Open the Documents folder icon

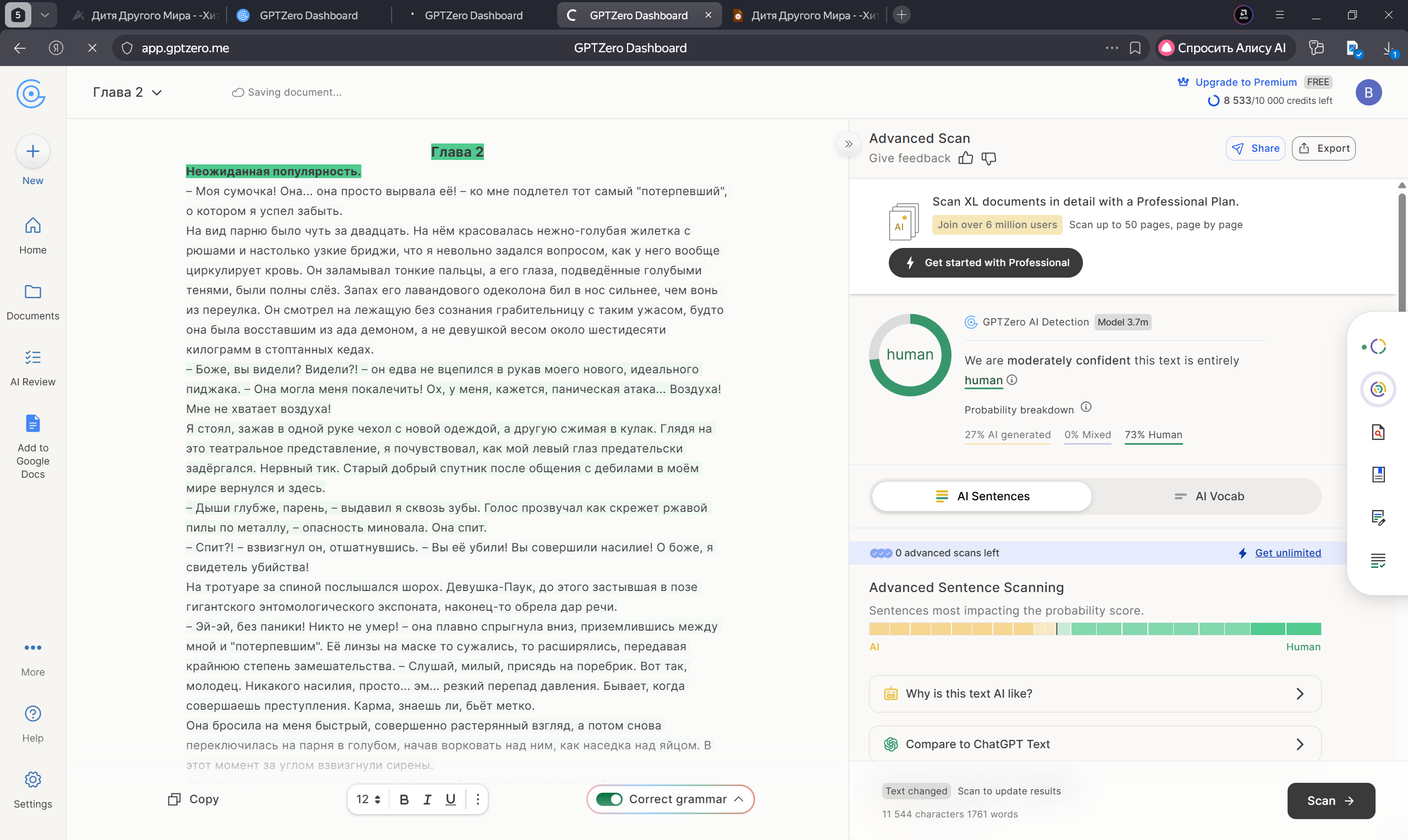pos(33,292)
